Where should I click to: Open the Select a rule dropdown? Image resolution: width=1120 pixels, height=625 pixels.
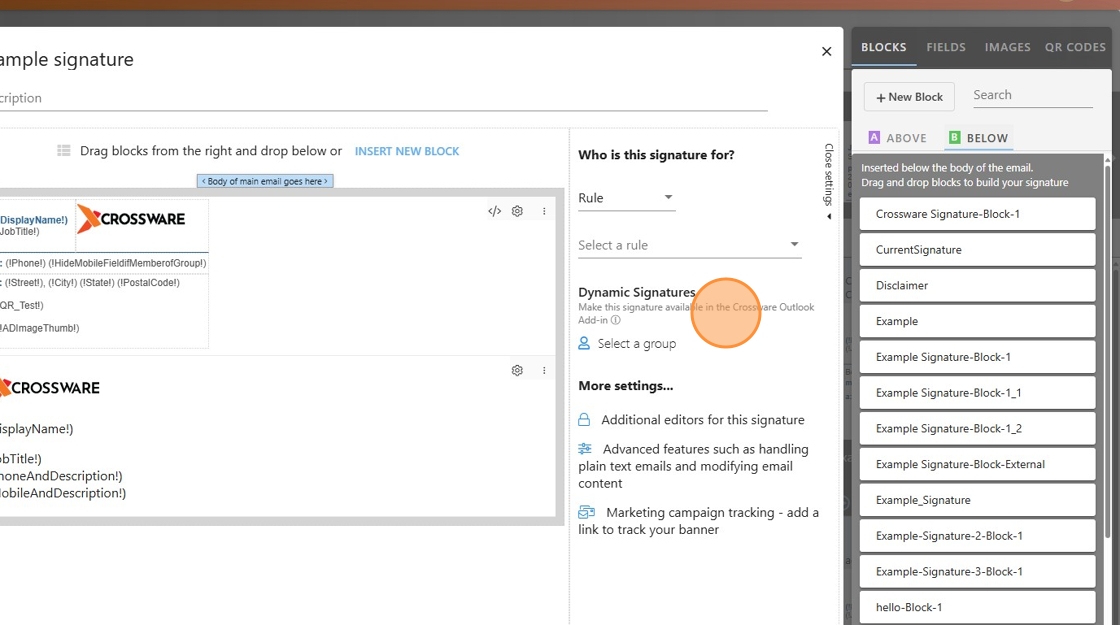coord(689,245)
